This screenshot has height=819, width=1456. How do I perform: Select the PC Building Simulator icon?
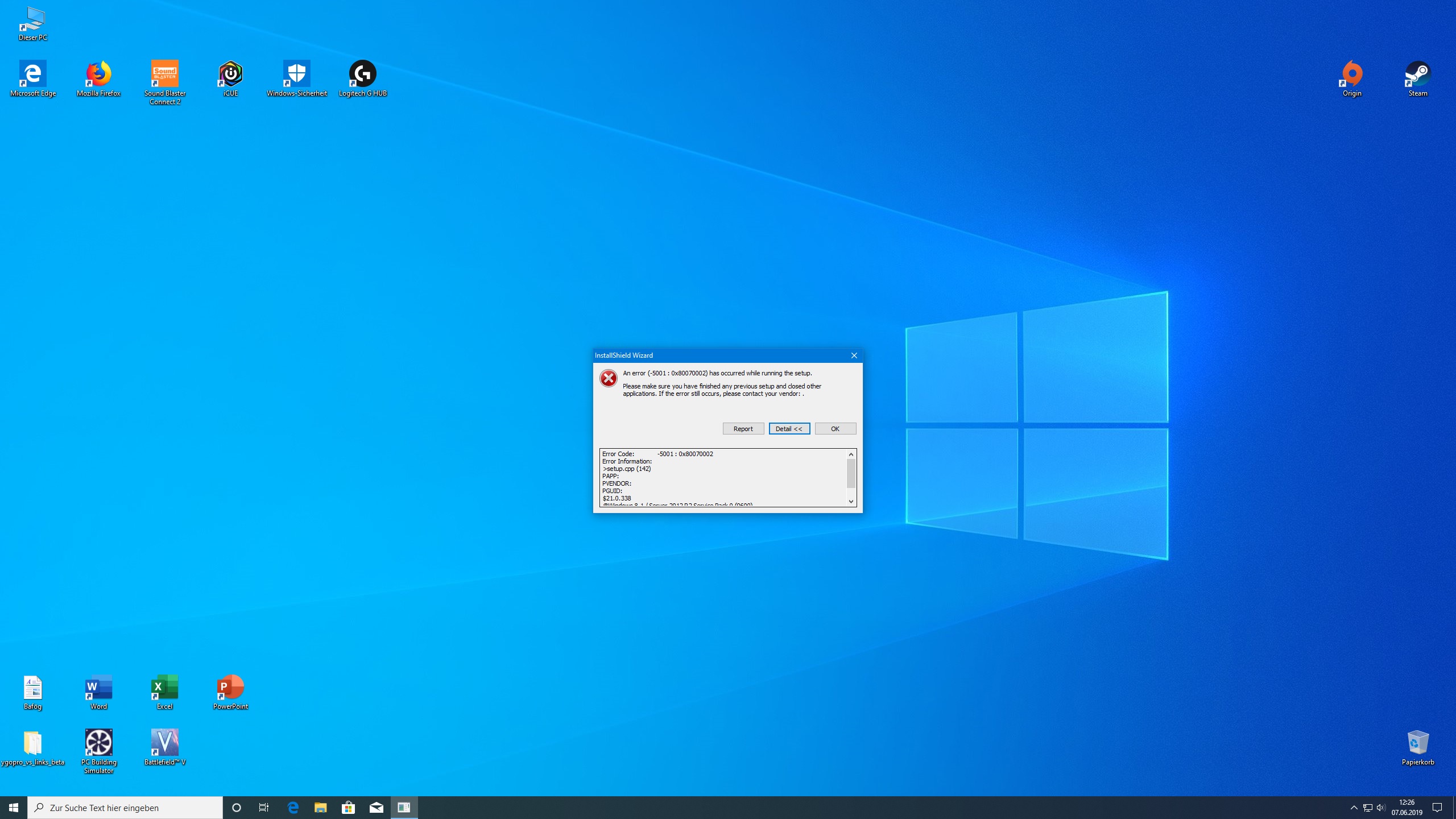click(98, 743)
